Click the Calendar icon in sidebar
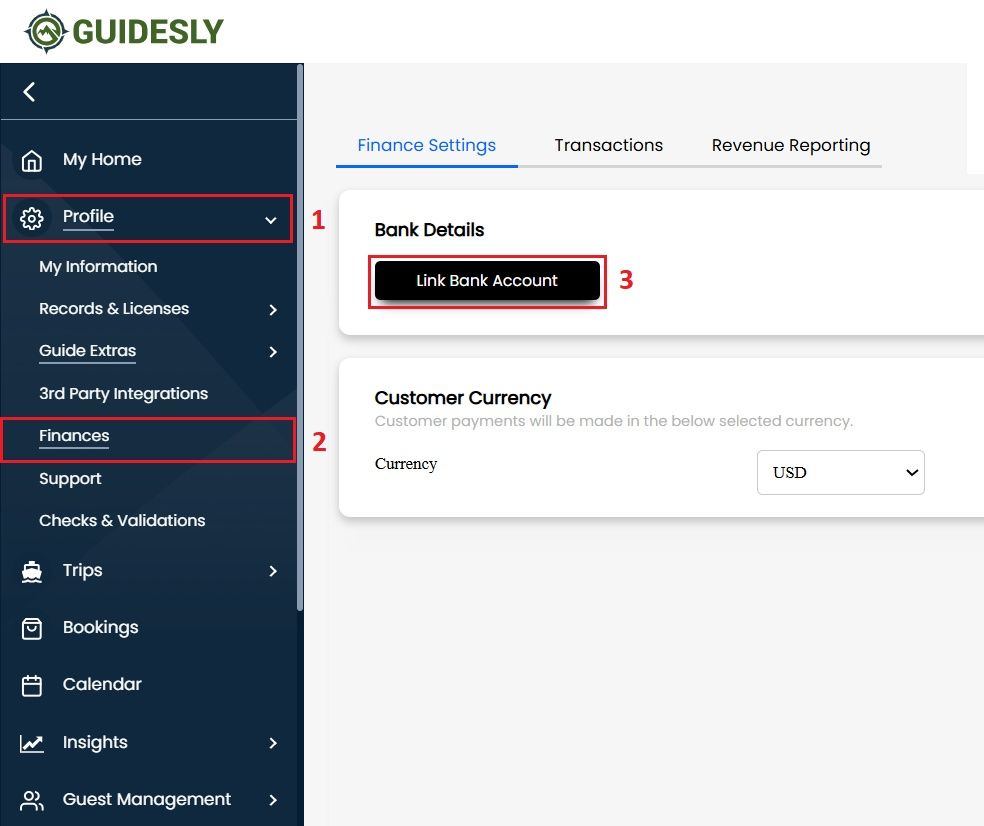Image resolution: width=984 pixels, height=826 pixels. tap(32, 685)
